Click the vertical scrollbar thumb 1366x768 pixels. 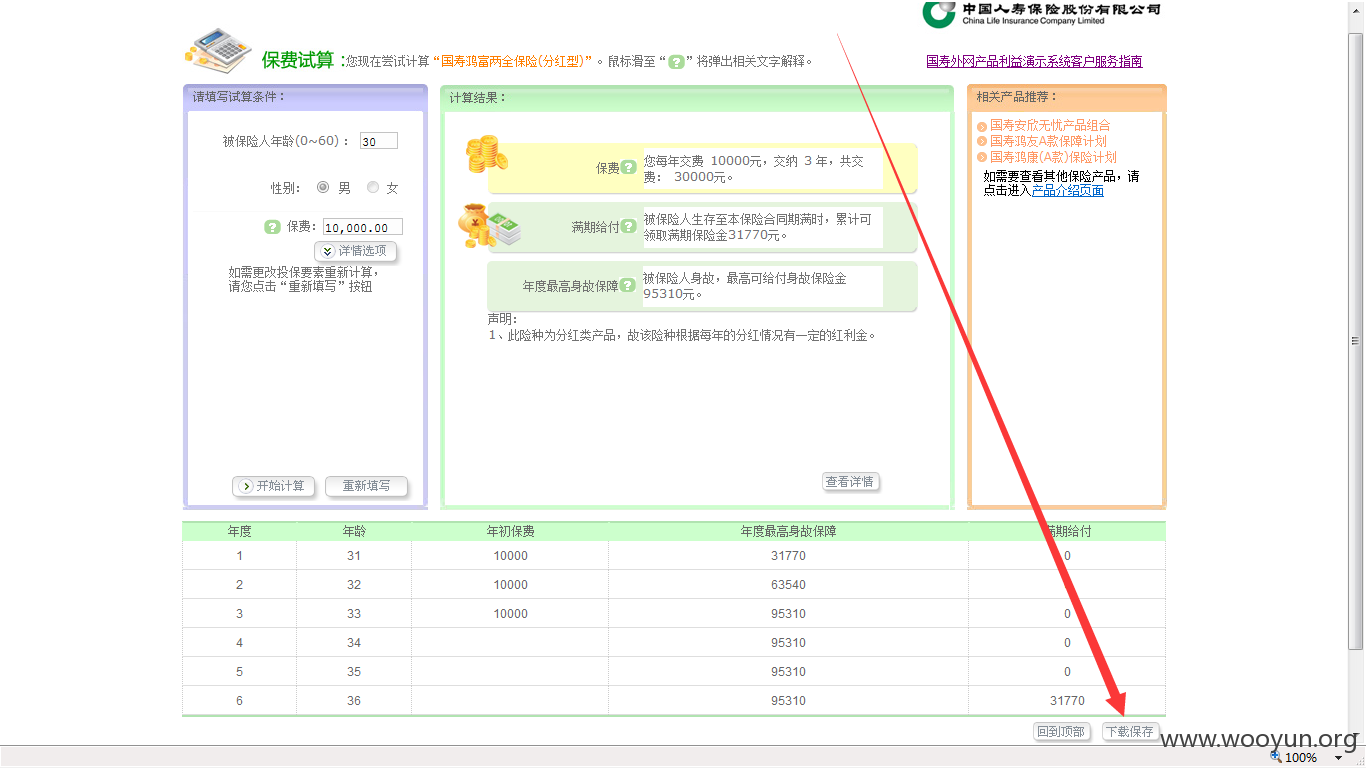pyautogui.click(x=1356, y=341)
